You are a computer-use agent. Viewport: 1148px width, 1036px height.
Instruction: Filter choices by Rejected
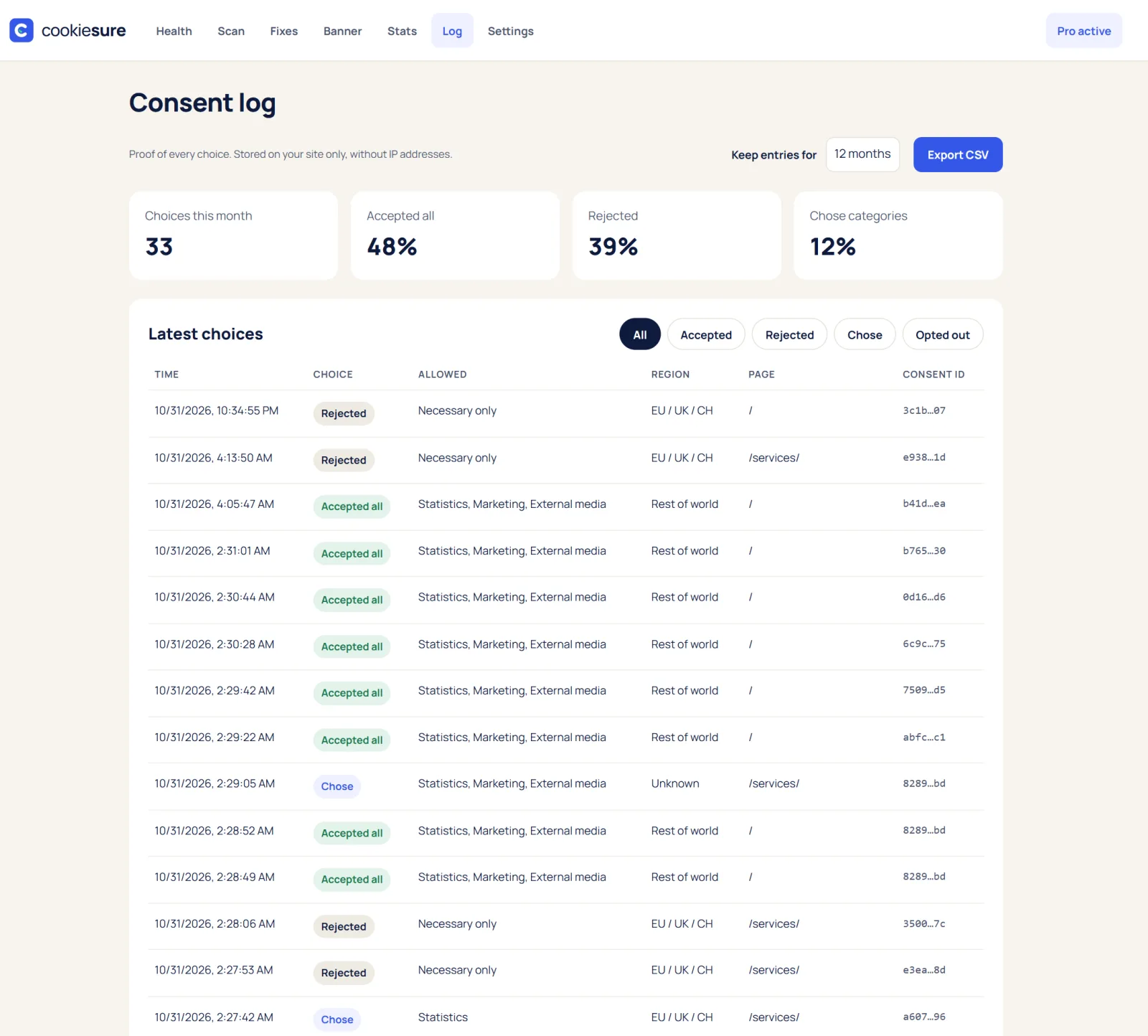coord(789,334)
